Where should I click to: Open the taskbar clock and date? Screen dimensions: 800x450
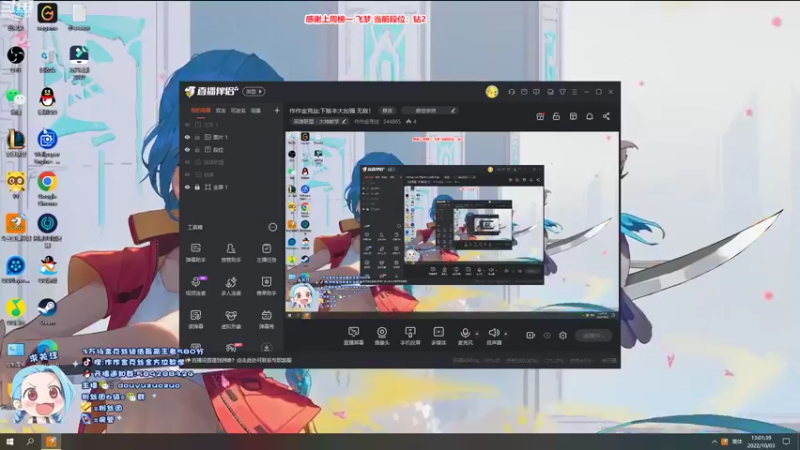[761, 441]
